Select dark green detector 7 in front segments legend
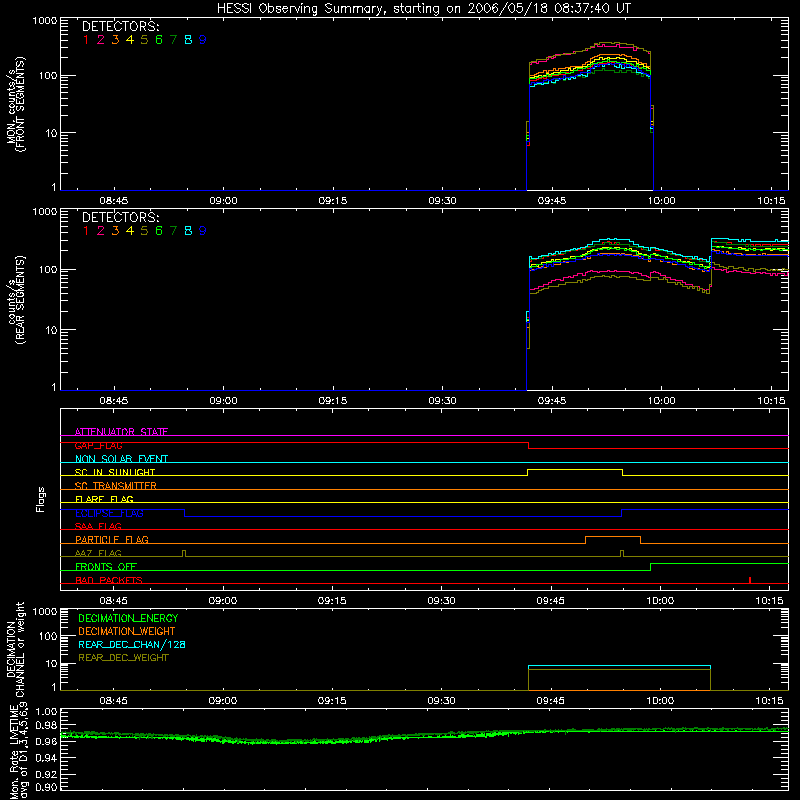 click(x=173, y=40)
